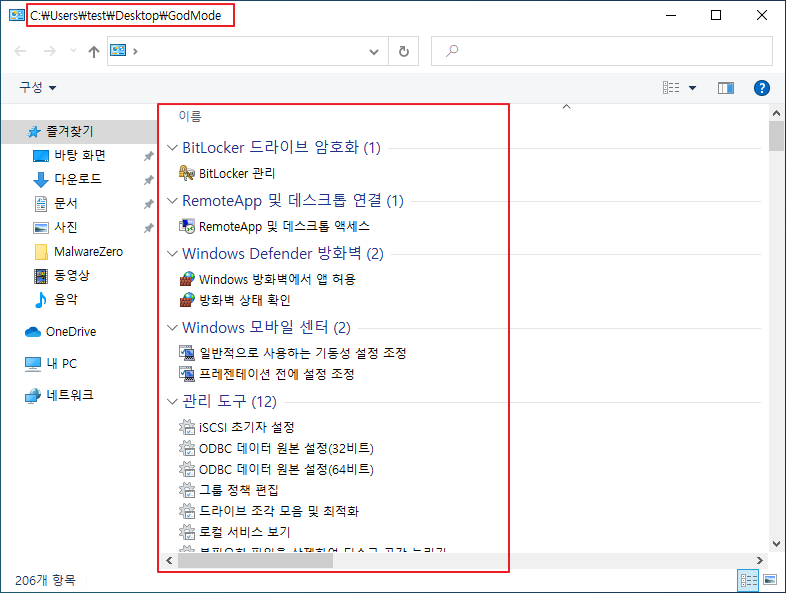Open address bar history dropdown

(x=373, y=51)
